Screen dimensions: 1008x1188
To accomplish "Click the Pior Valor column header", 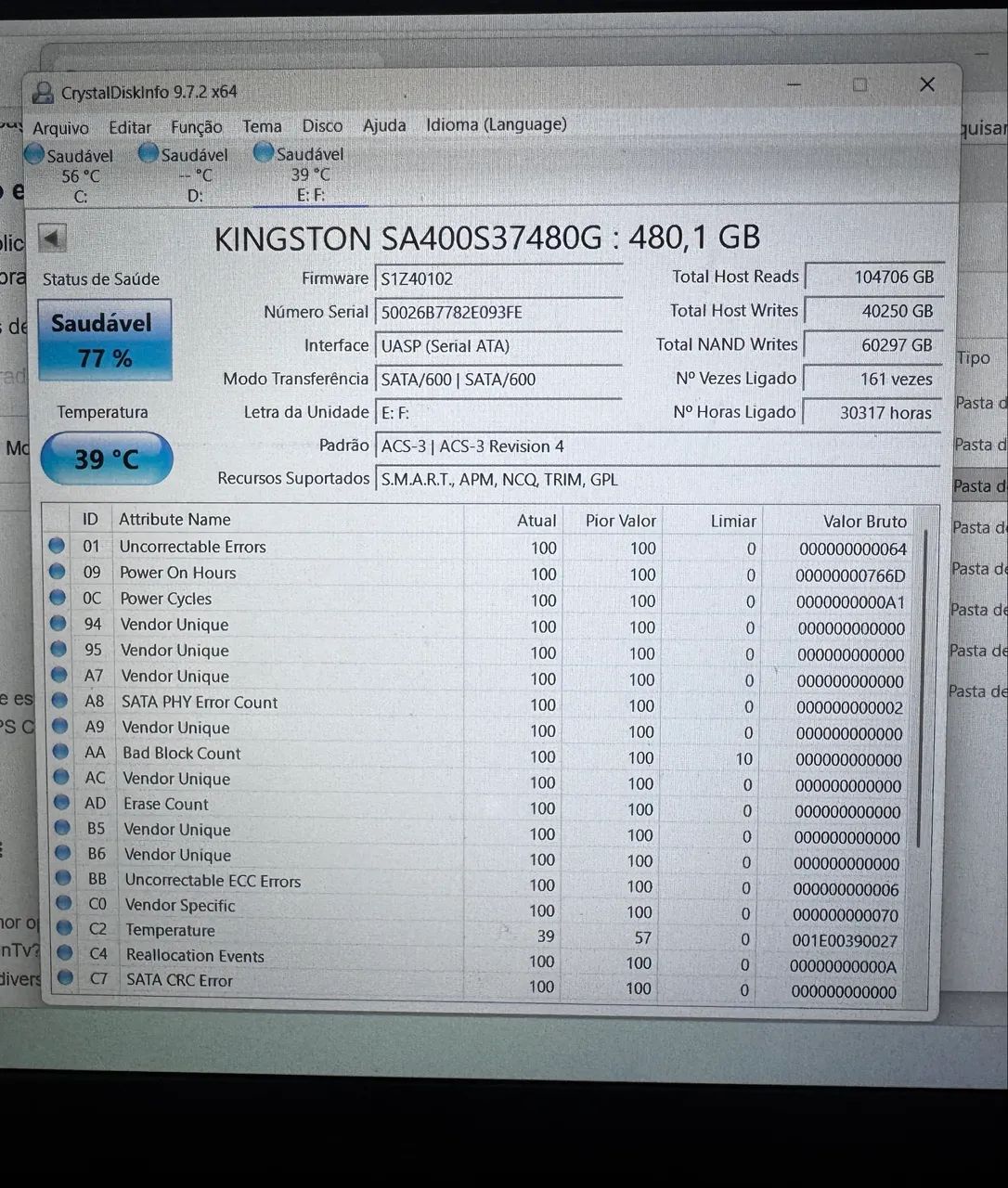I will click(621, 522).
